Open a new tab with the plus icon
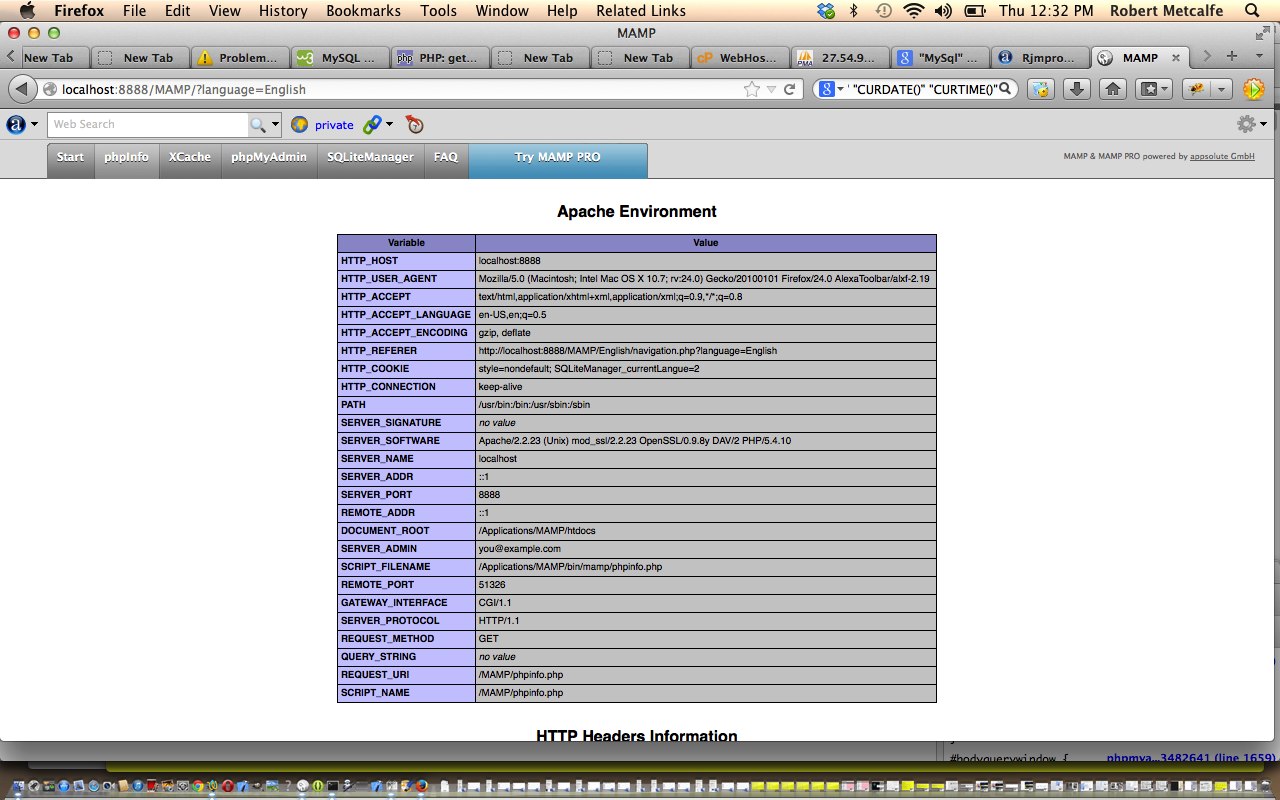Screen dimensions: 1280x800 coord(1232,56)
